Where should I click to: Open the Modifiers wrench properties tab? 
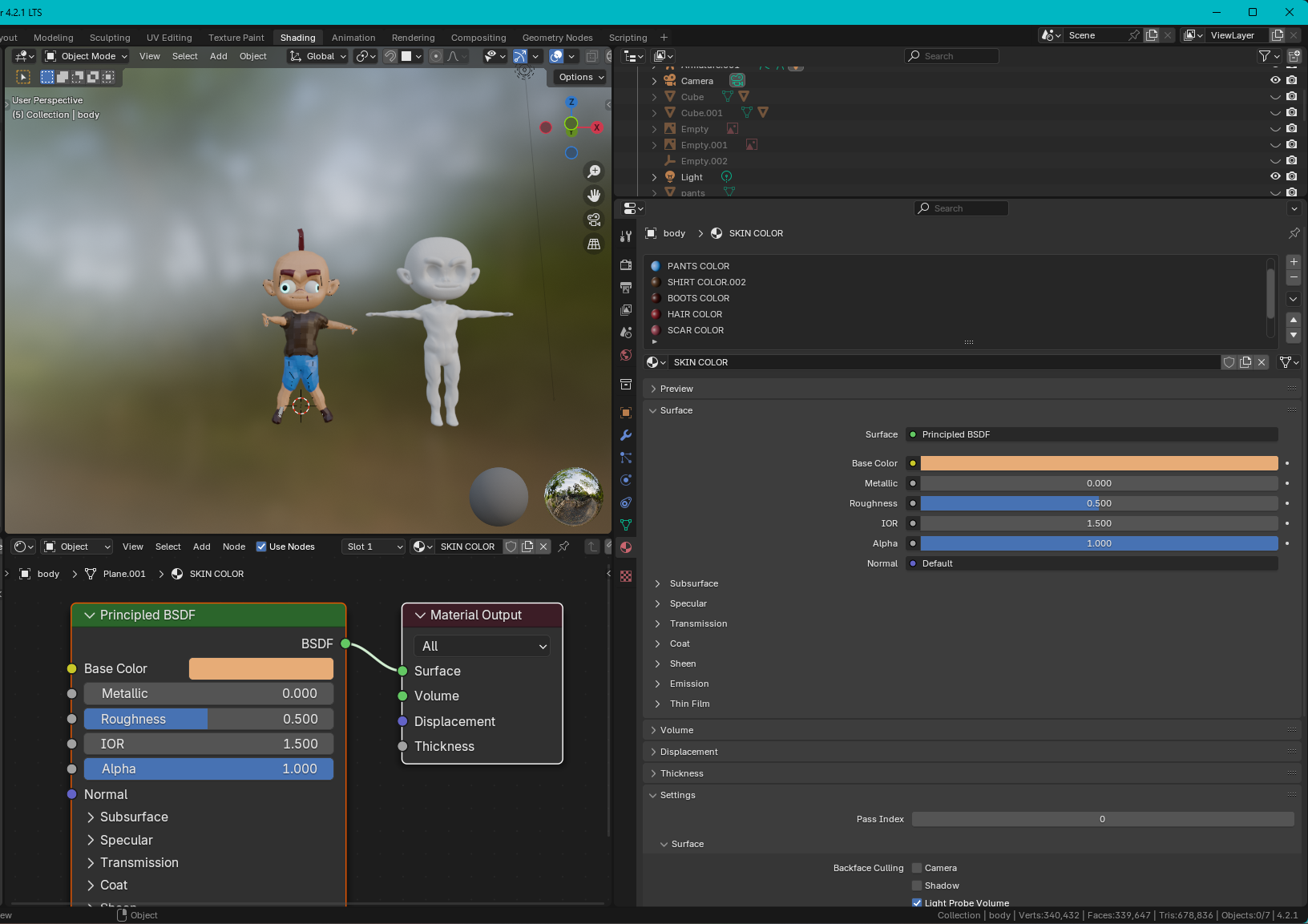(626, 435)
